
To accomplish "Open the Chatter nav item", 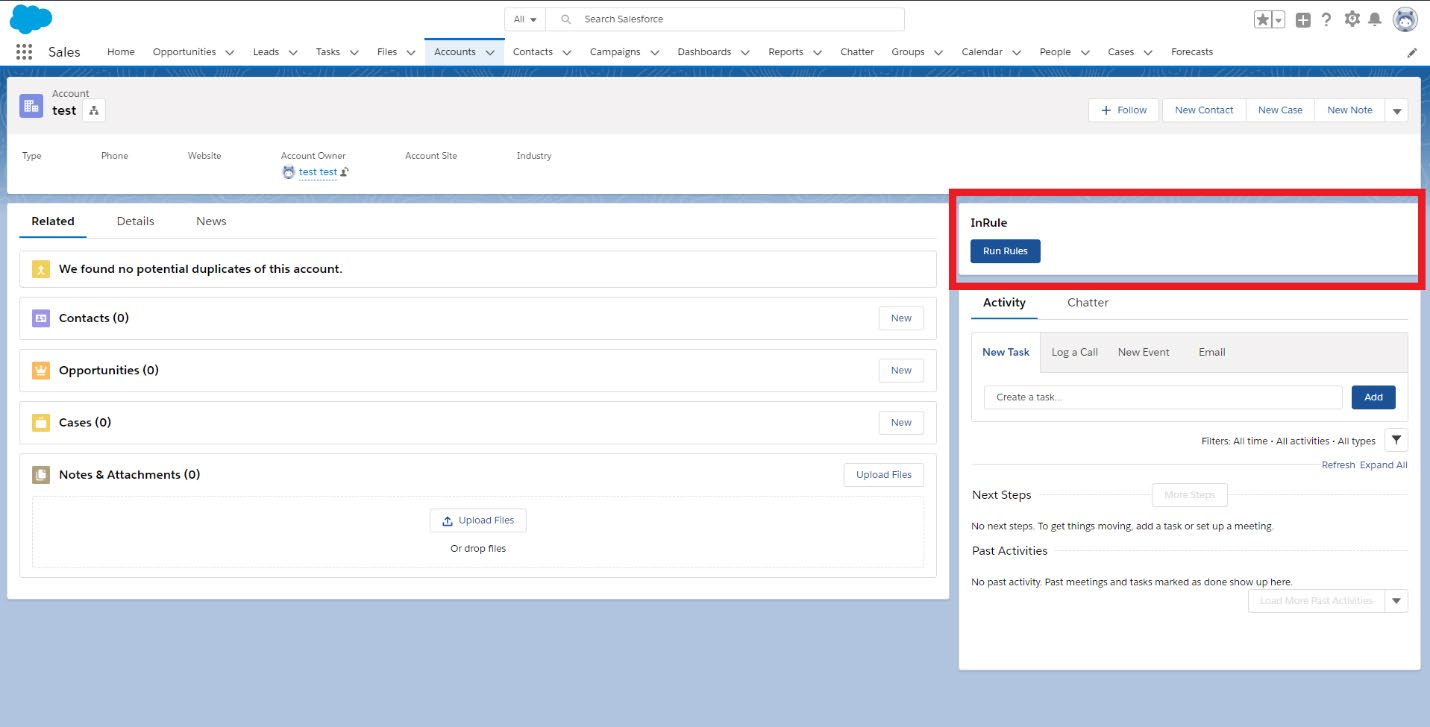I will 857,52.
